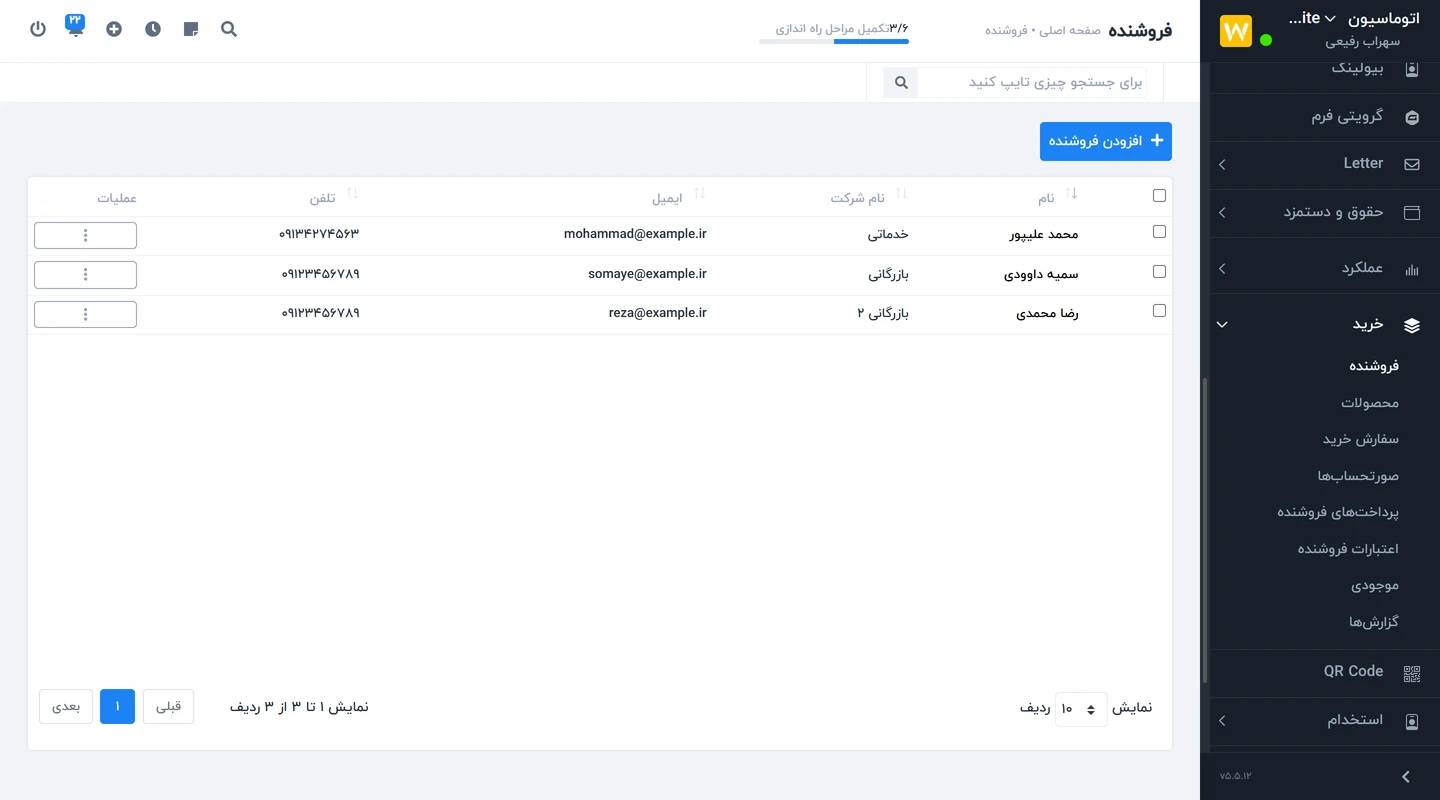
Task: Click the قبلی pagination button
Action: pos(168,706)
